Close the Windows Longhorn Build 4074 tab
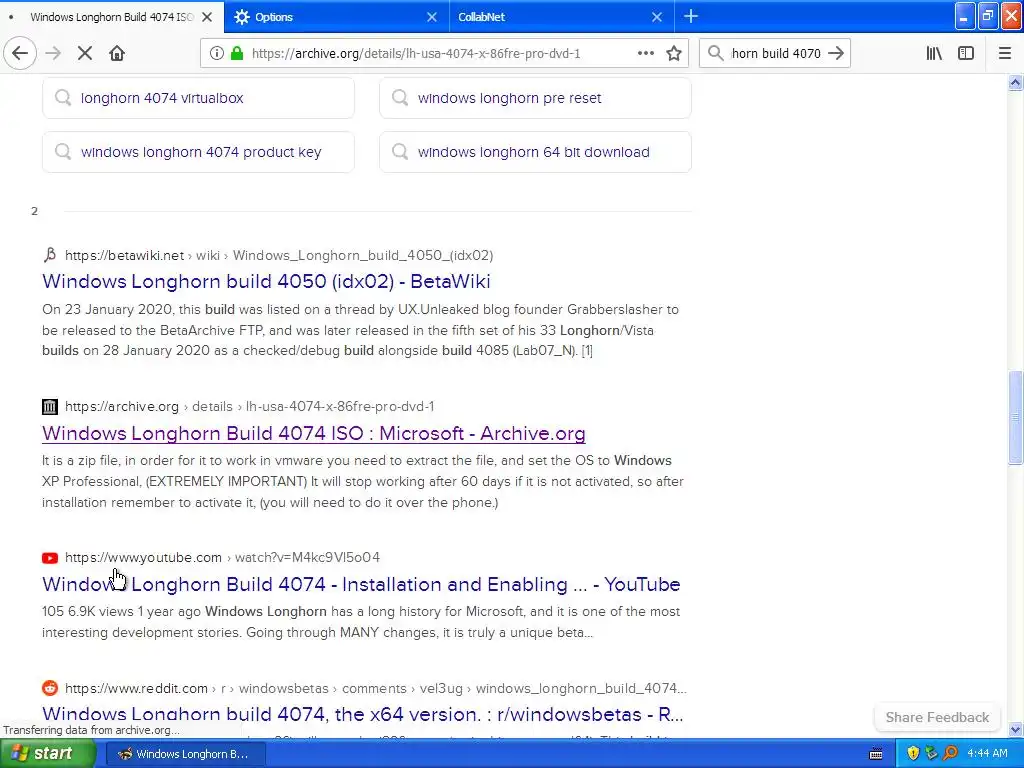The width and height of the screenshot is (1024, 768). point(207,17)
